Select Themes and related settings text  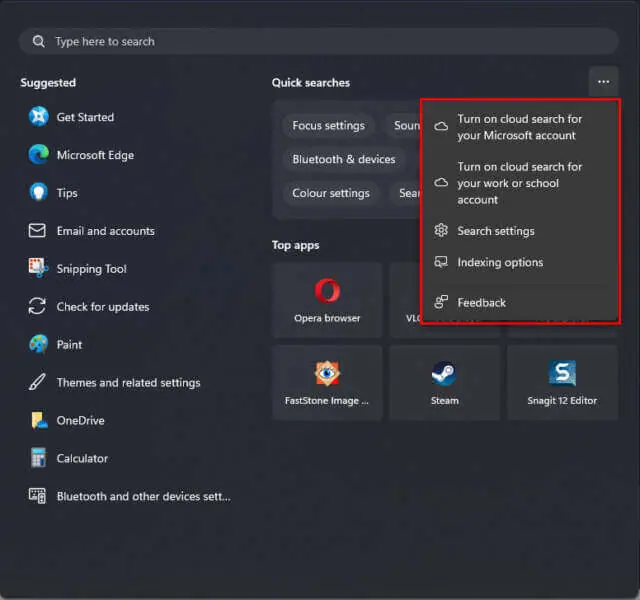pos(128,382)
